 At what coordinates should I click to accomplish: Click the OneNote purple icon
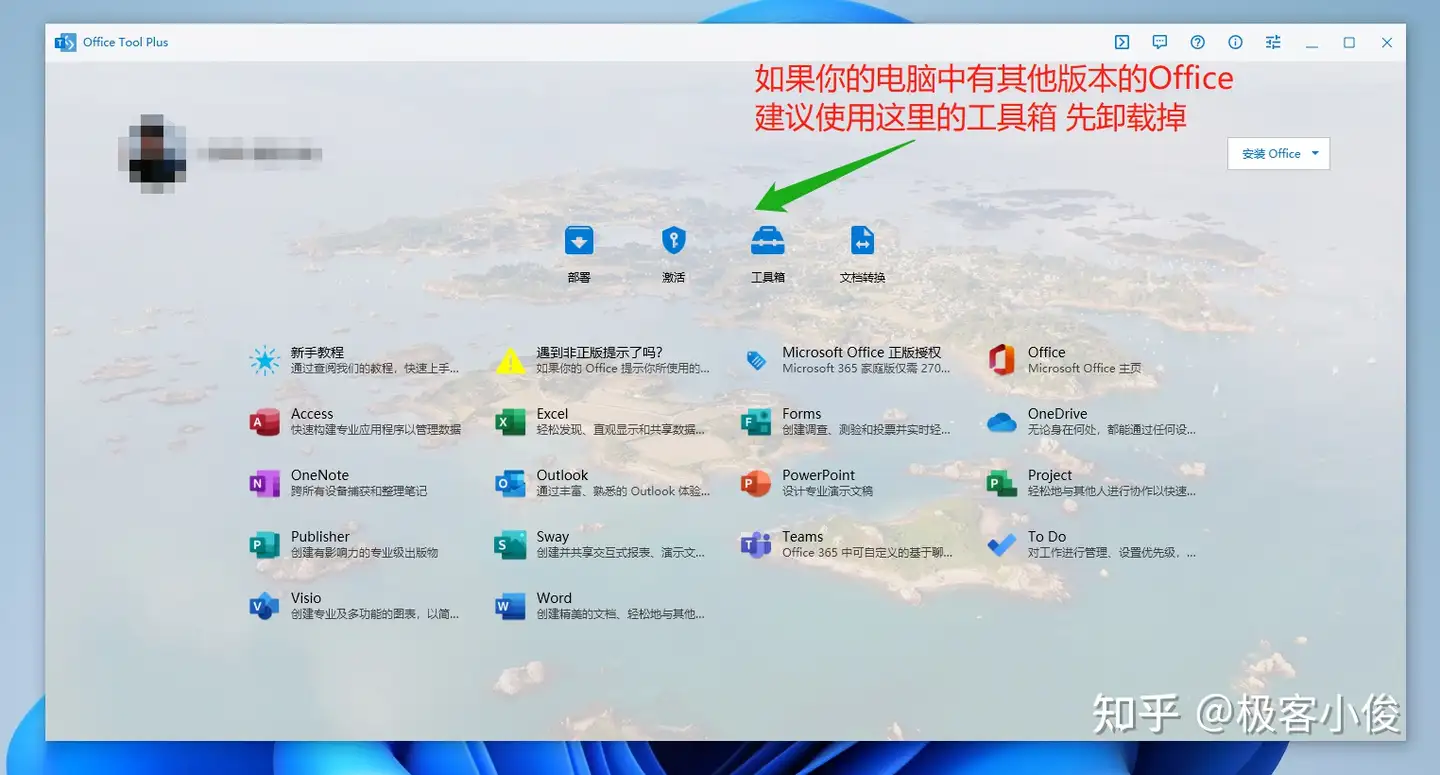click(x=264, y=483)
